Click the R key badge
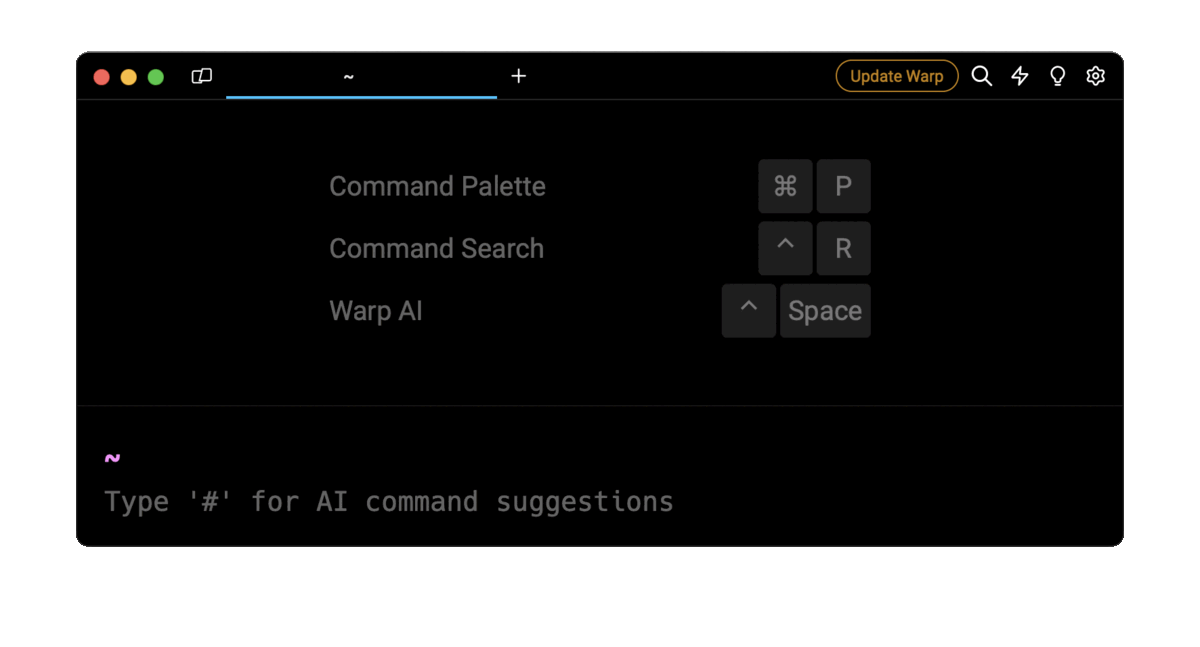 [843, 248]
